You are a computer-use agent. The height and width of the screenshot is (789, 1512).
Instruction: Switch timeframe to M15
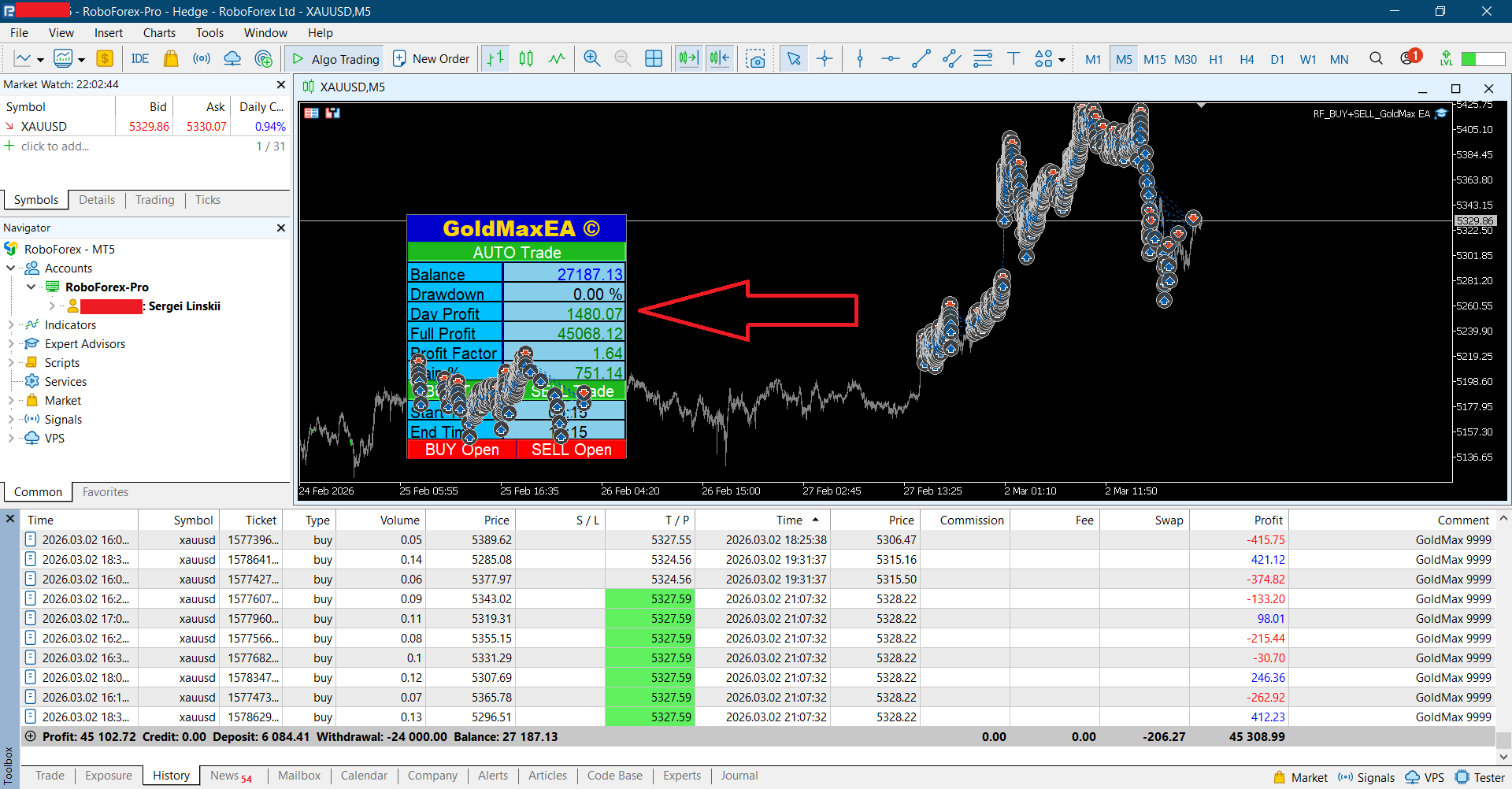[1154, 59]
